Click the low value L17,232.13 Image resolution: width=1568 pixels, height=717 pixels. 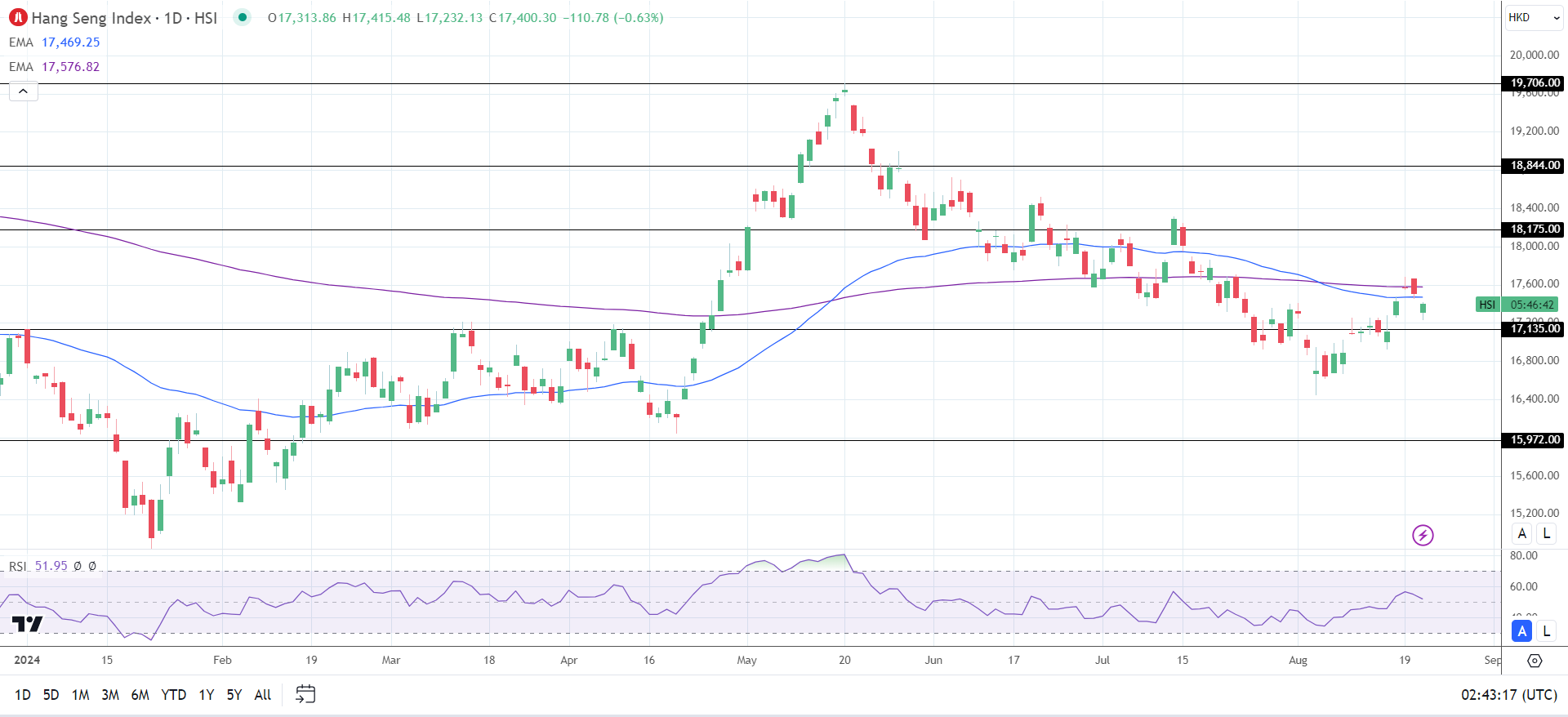click(449, 18)
